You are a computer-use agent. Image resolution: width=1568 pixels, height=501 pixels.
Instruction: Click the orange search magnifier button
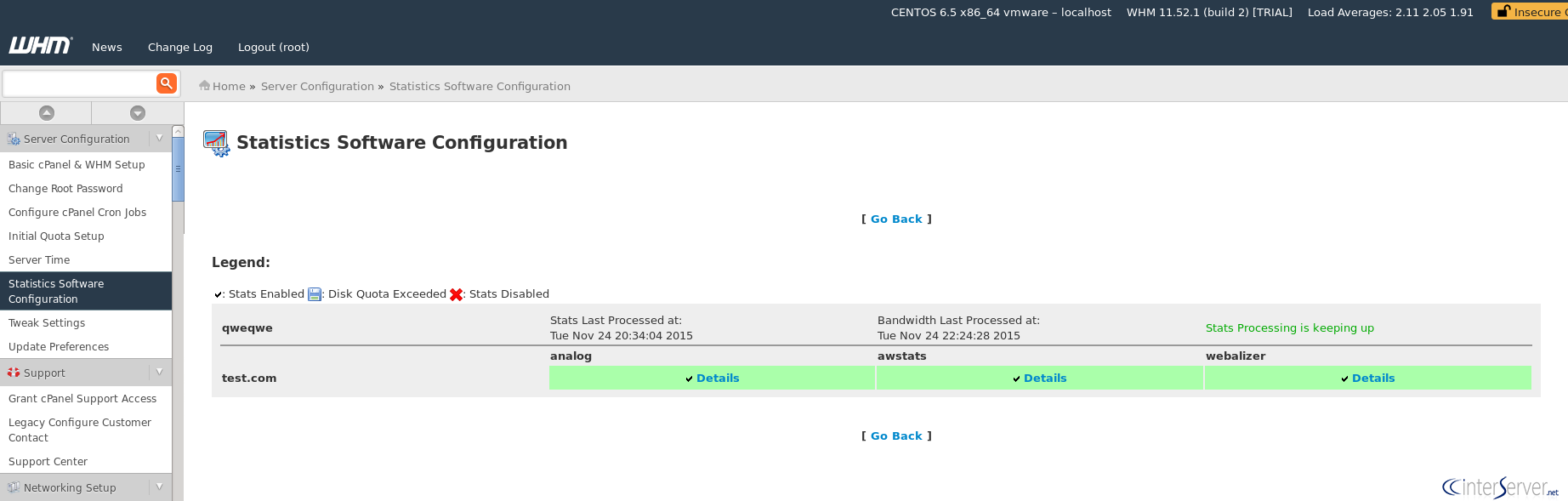[167, 83]
